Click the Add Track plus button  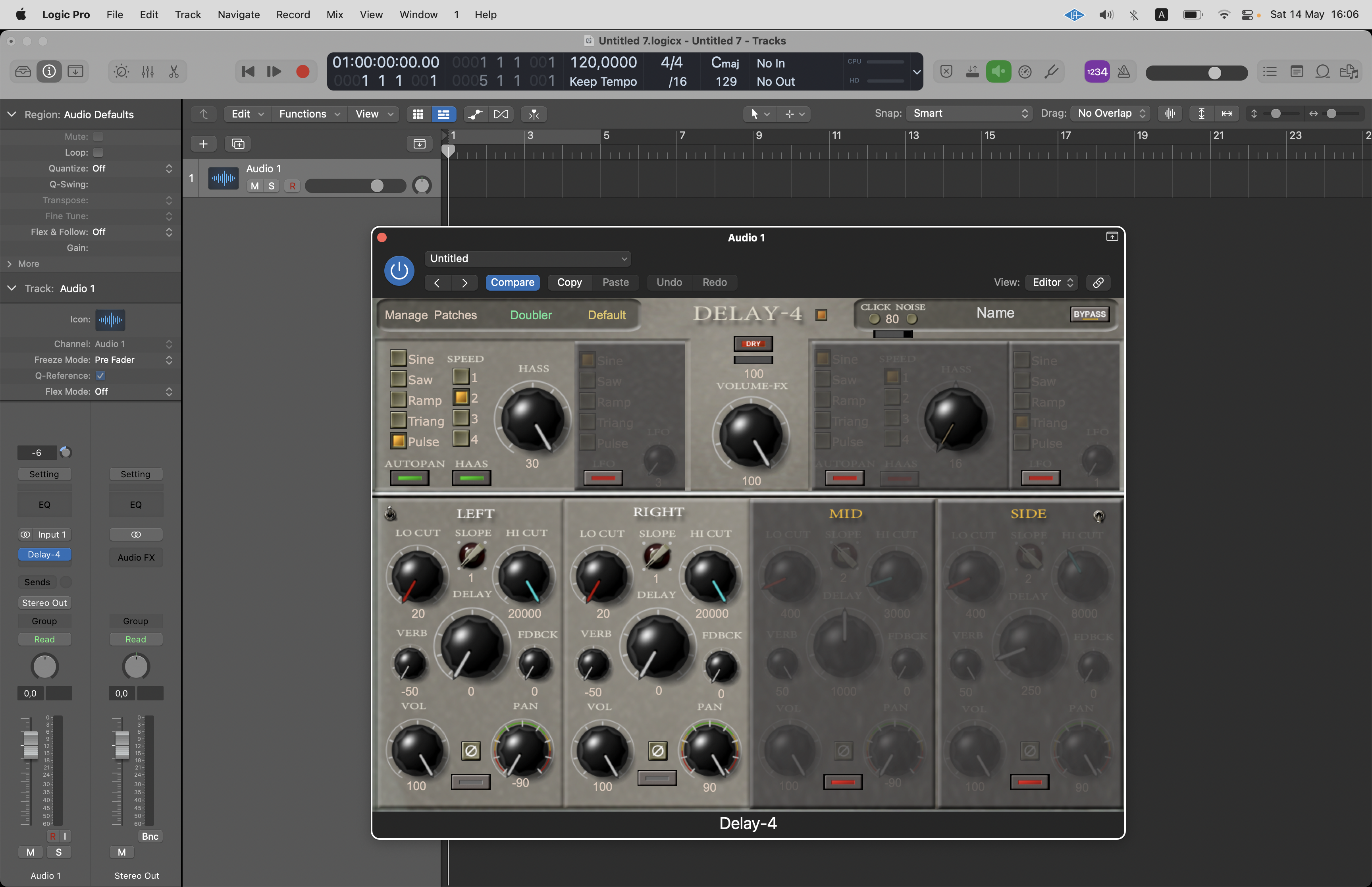click(x=203, y=143)
